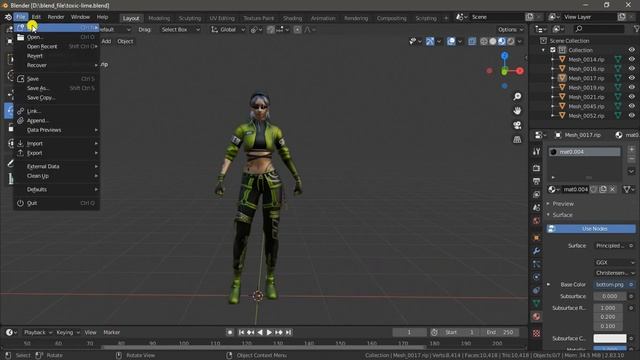The image size is (640, 360).
Task: Open the Options dropdown
Action: click(510, 29)
